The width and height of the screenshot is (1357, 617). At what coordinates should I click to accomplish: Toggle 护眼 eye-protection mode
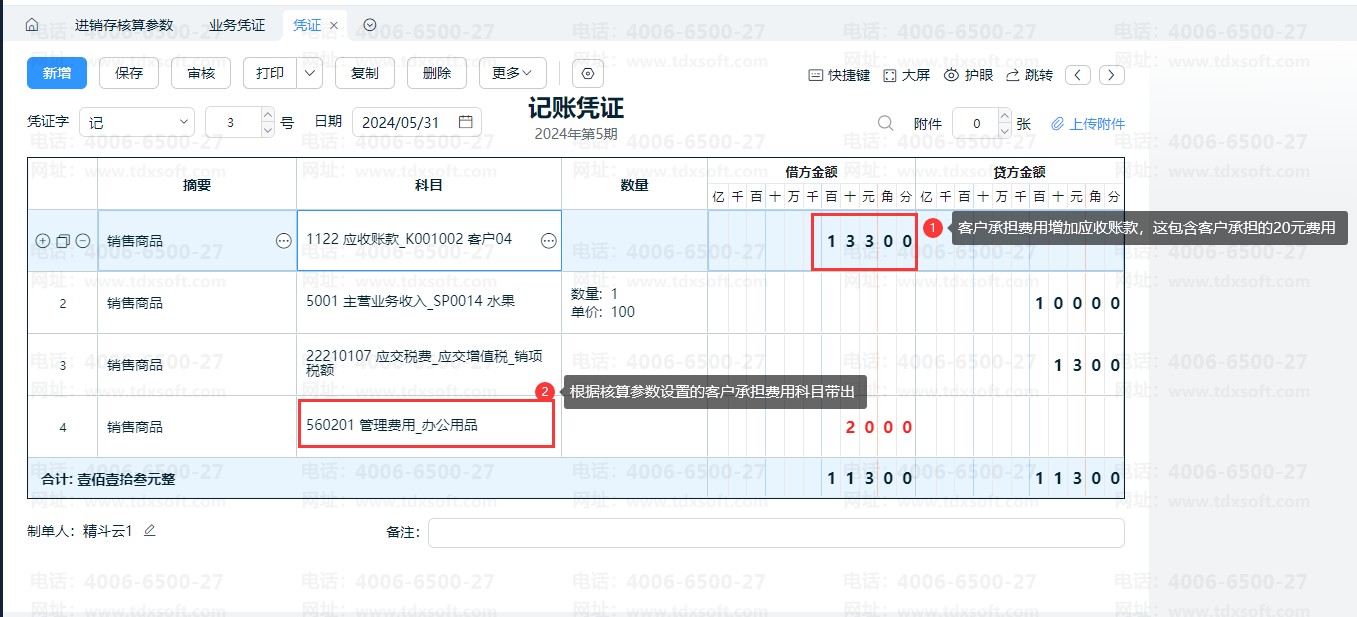coord(969,75)
